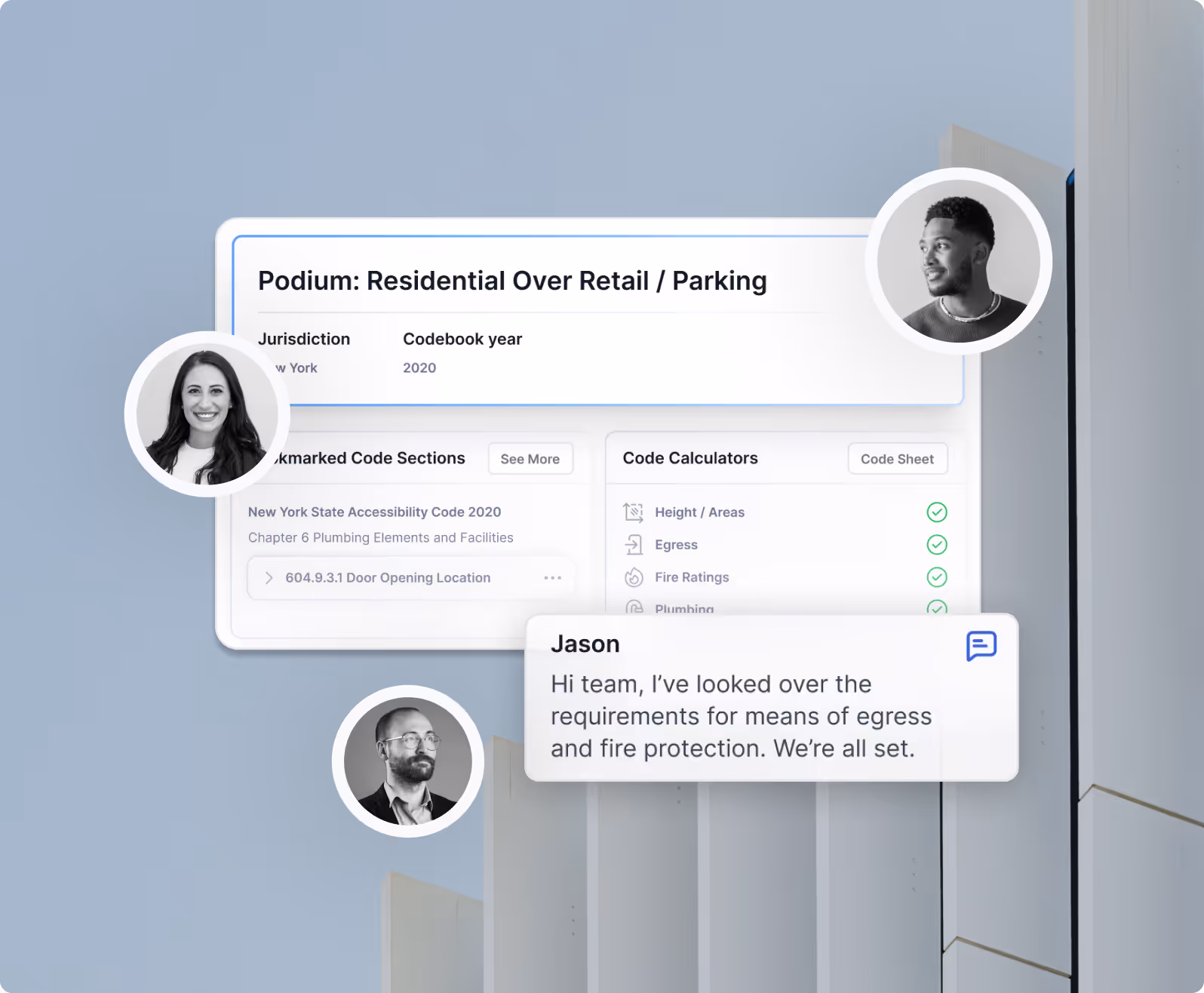This screenshot has height=993, width=1204.
Task: Click the Plumbing calculator icon
Action: tap(634, 607)
